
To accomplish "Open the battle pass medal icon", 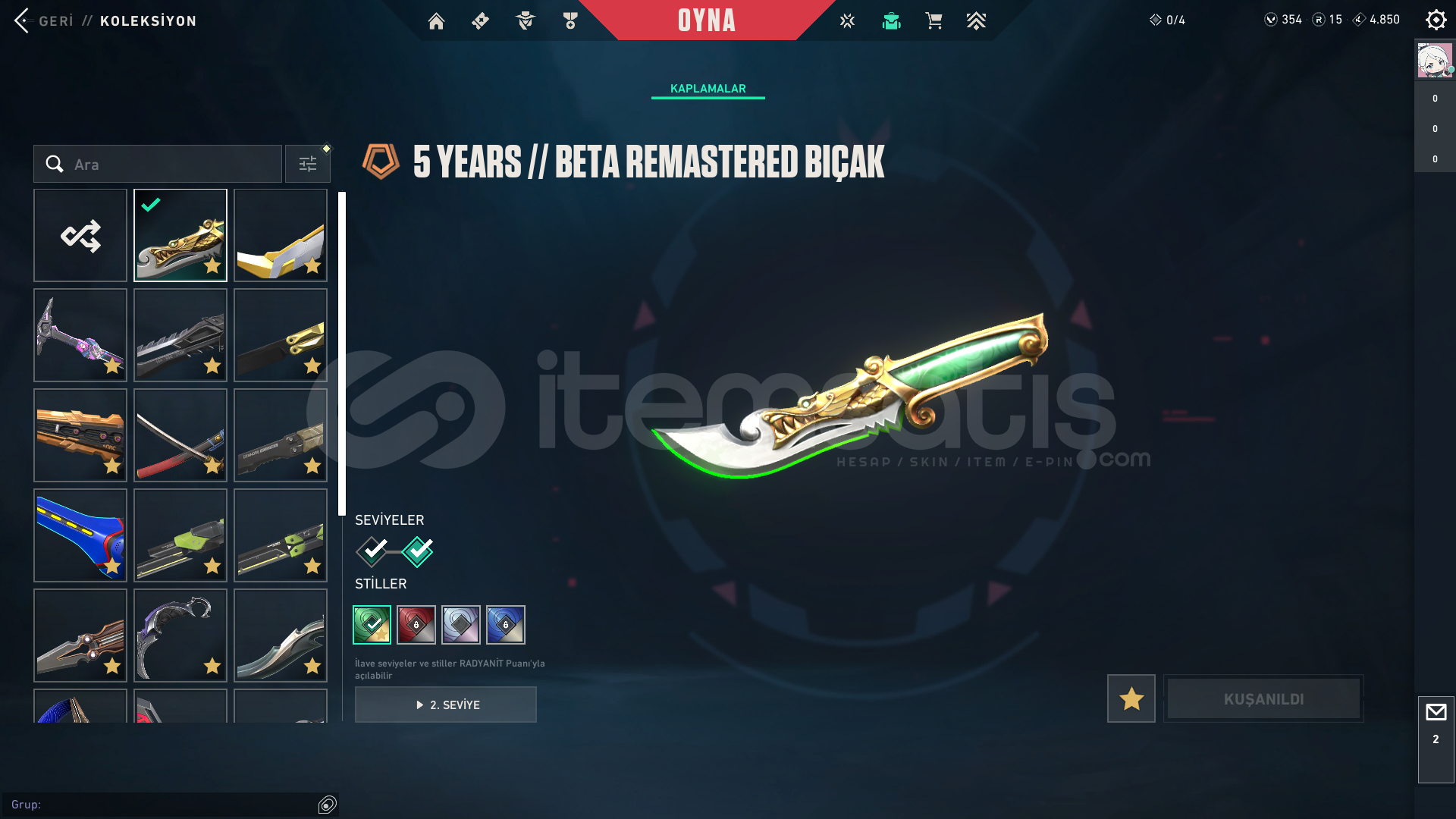I will [570, 21].
